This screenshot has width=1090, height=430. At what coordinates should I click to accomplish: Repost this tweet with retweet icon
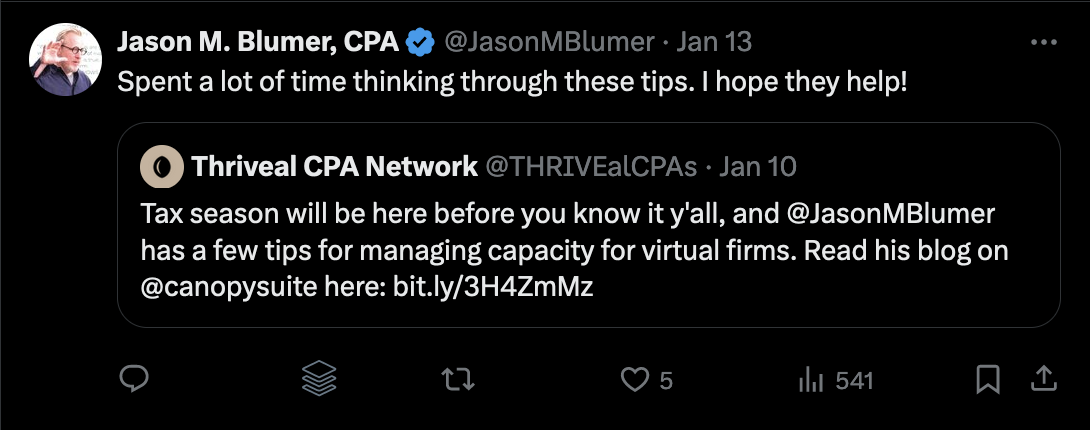(x=458, y=380)
